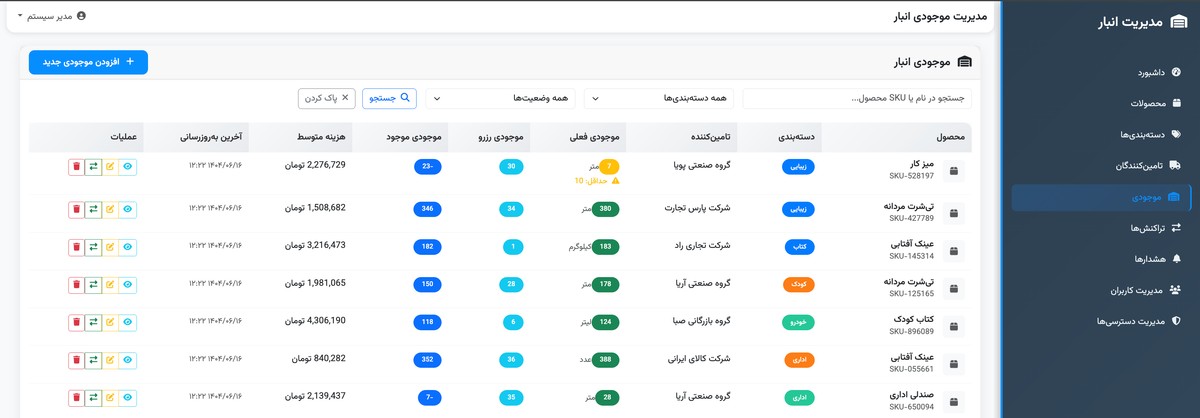This screenshot has width=1200, height=418.
Task: Edit the صندلی اداری SKU-650094 row
Action: click(110, 397)
